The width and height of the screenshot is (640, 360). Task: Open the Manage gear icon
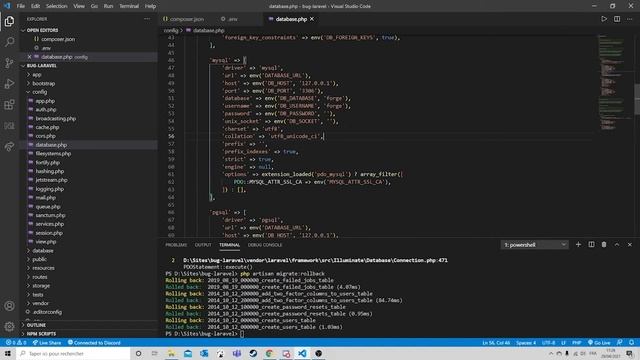(x=9, y=327)
